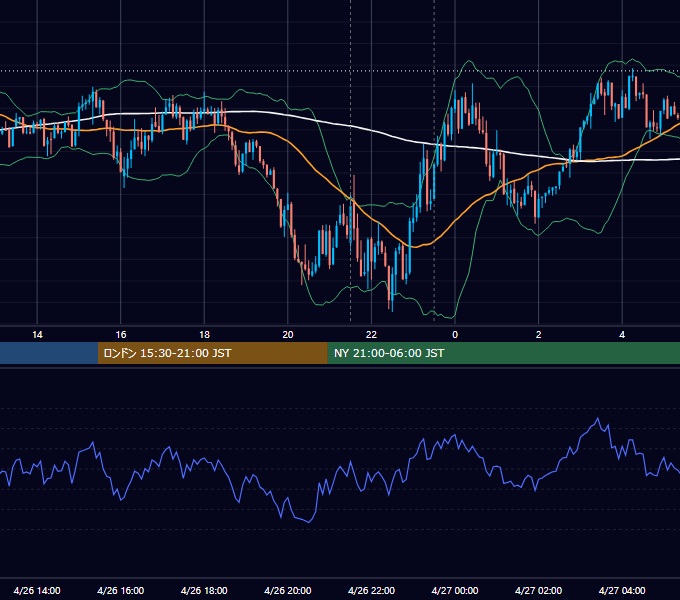The image size is (680, 600).
Task: Click the hour label 18 on price chart axis
Action: pos(204,335)
